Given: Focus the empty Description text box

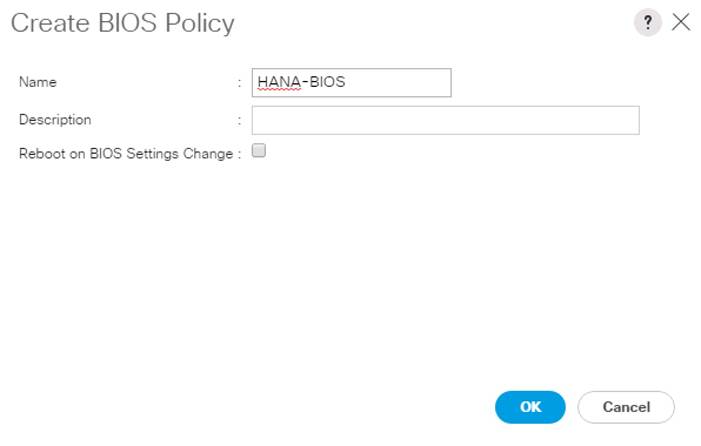Looking at the screenshot, I should point(445,120).
